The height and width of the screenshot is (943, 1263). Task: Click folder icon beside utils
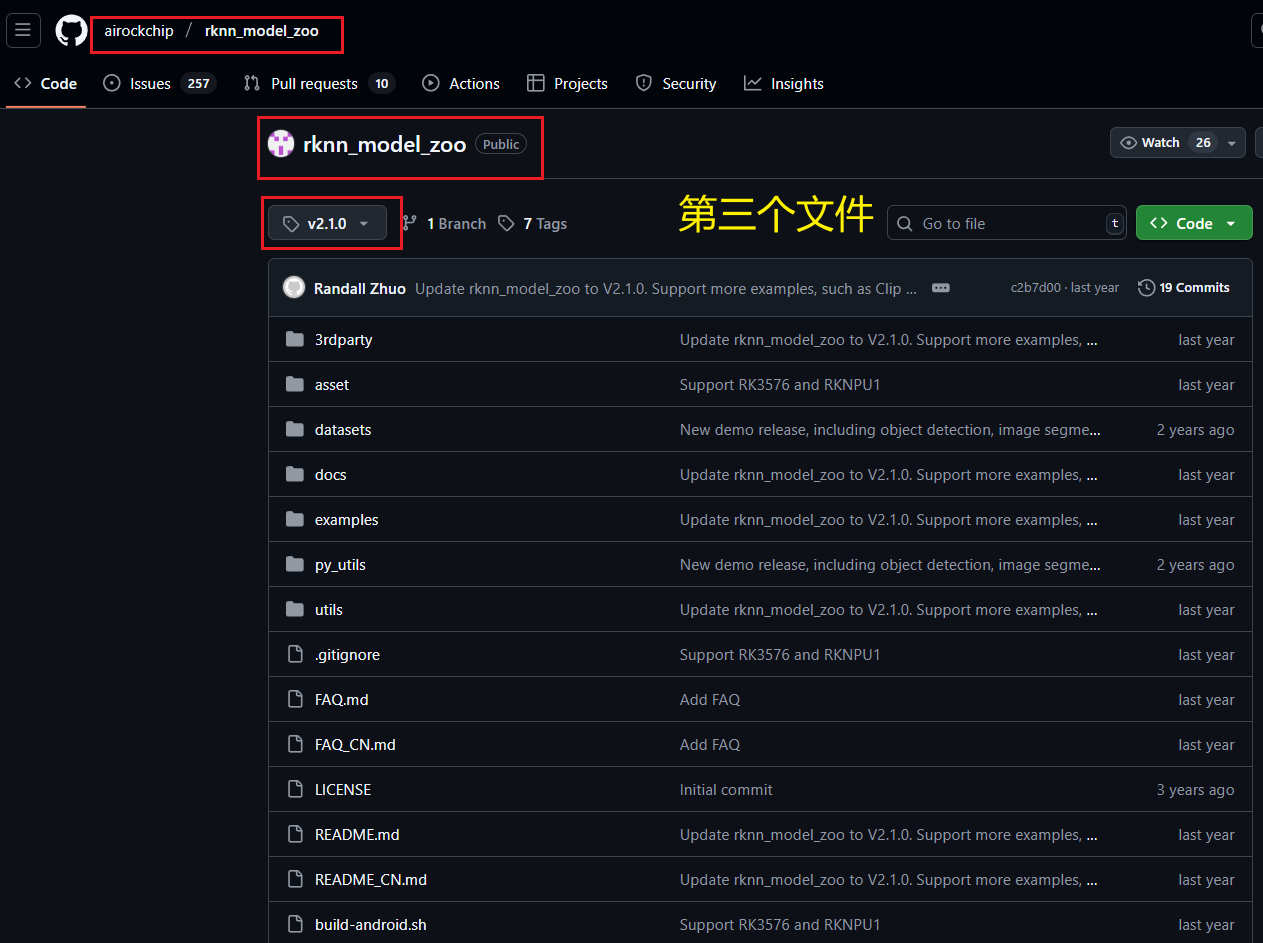coord(294,610)
